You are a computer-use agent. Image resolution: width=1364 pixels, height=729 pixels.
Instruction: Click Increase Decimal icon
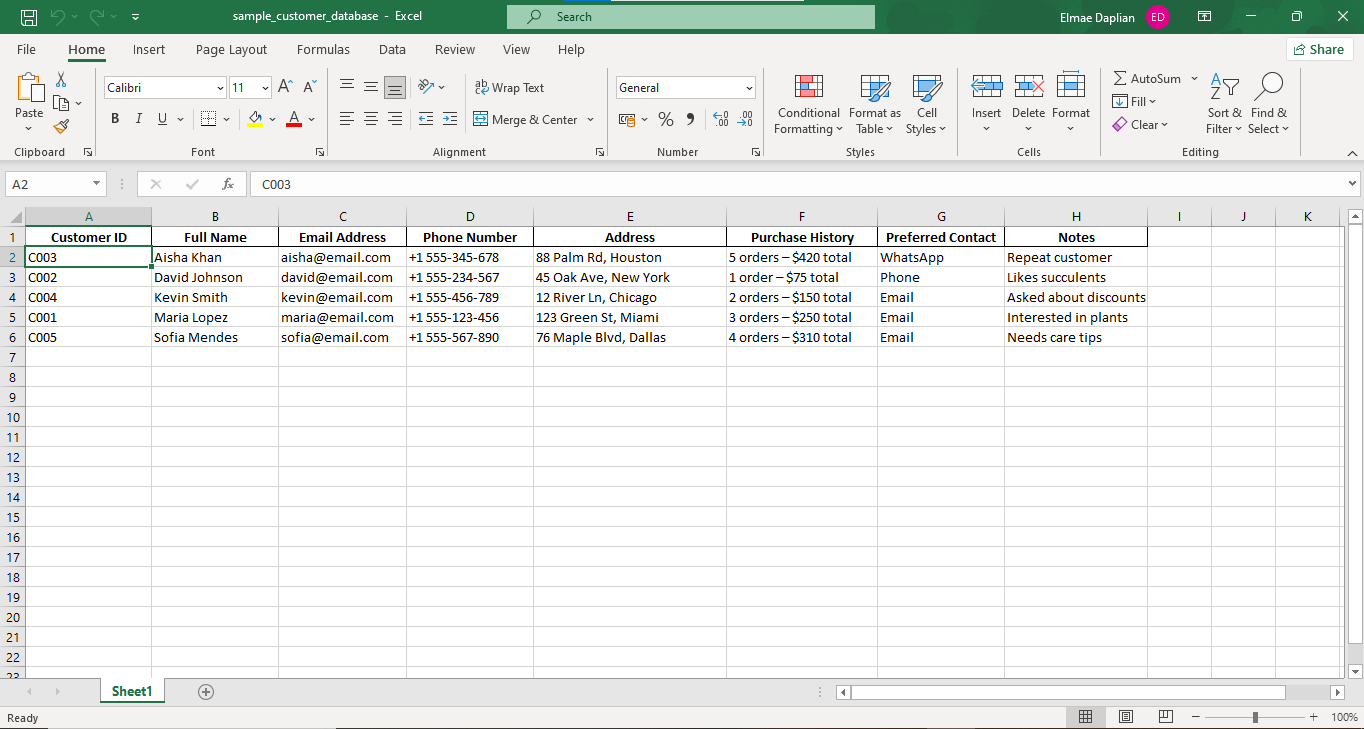click(x=721, y=119)
